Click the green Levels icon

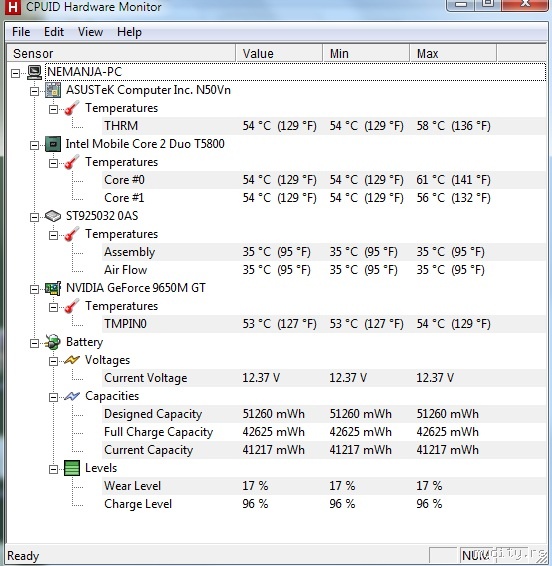pyautogui.click(x=72, y=468)
